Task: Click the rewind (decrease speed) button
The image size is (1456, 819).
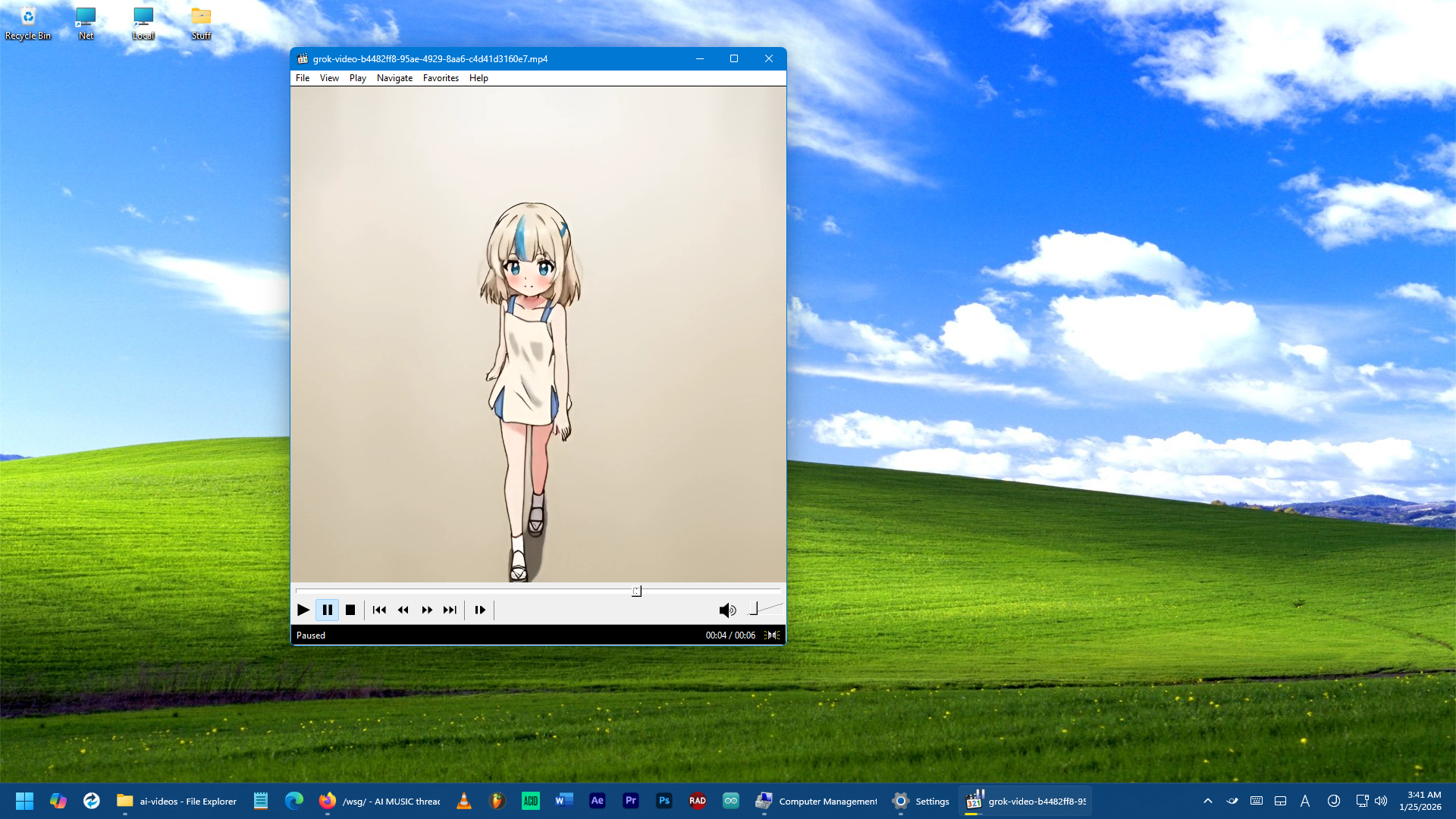Action: pyautogui.click(x=403, y=610)
